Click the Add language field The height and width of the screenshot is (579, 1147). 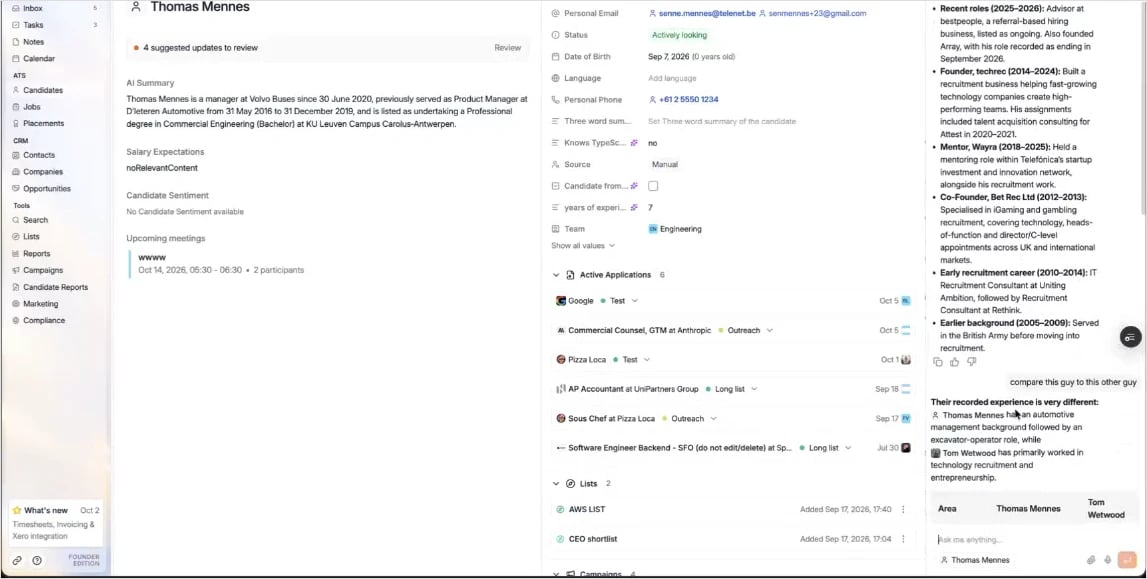(672, 78)
